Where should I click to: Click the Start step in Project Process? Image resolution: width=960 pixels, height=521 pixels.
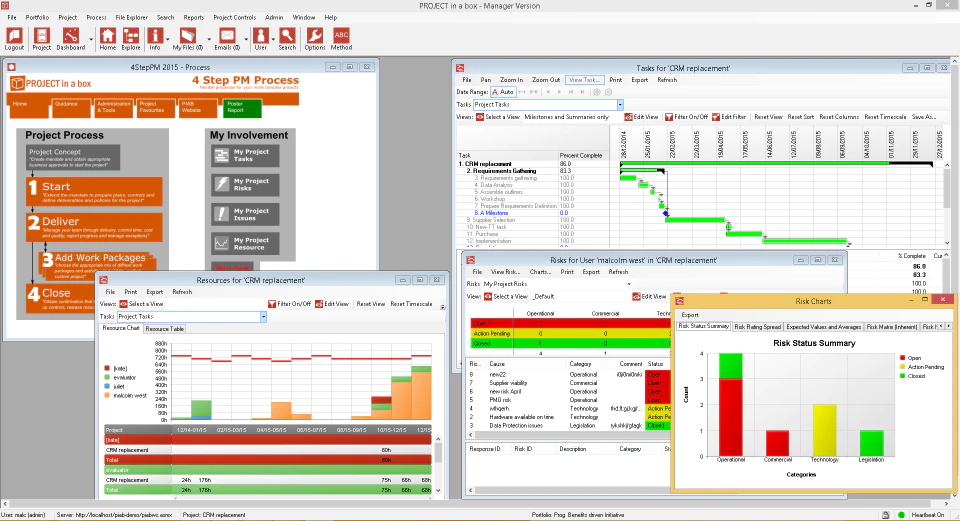[x=94, y=191]
